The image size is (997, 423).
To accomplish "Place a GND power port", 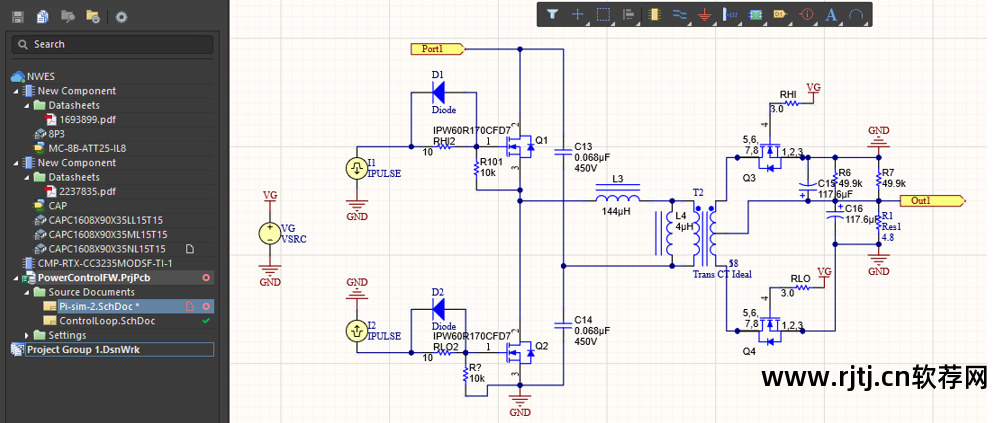I will (704, 14).
